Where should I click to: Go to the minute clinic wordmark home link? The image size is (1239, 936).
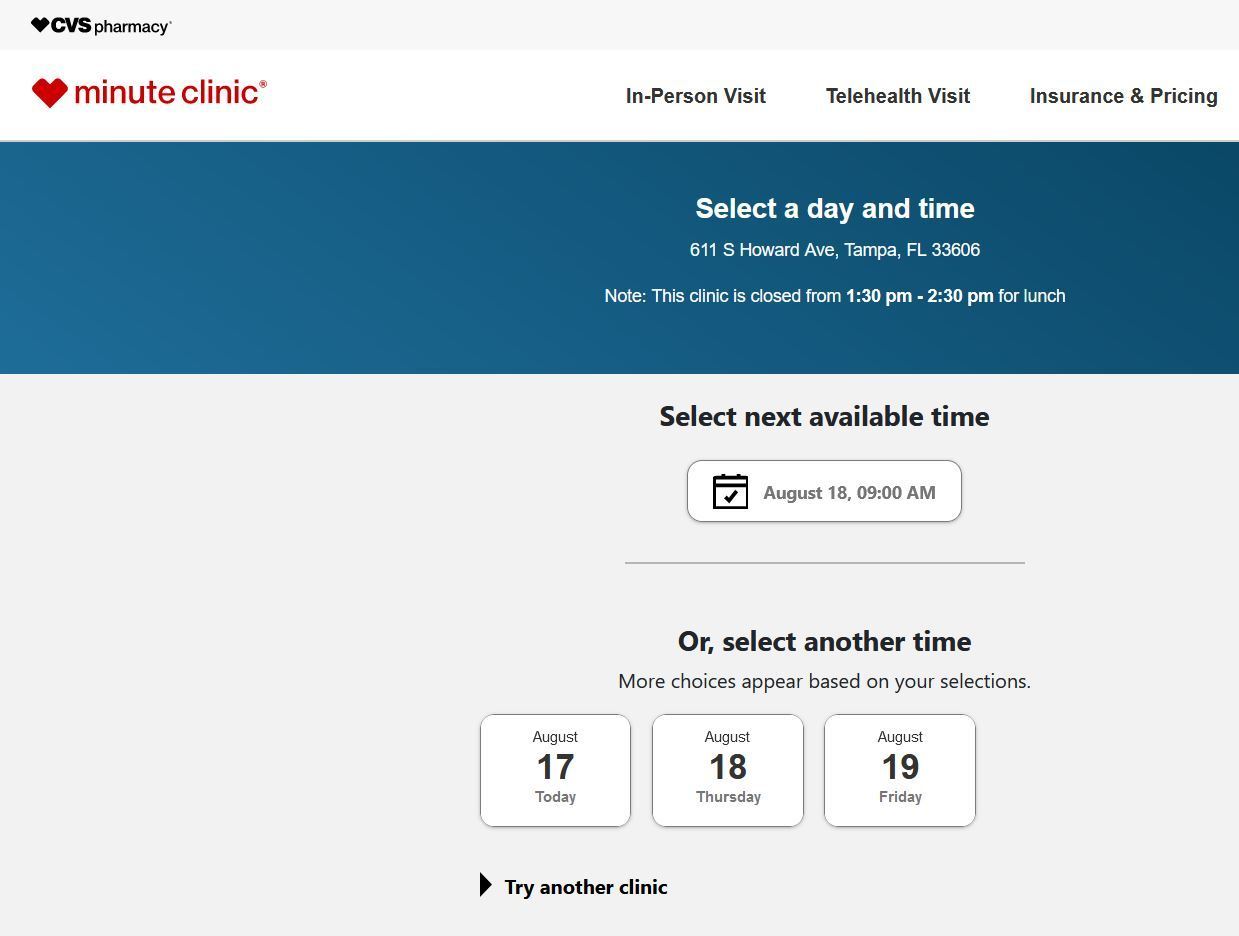168,92
